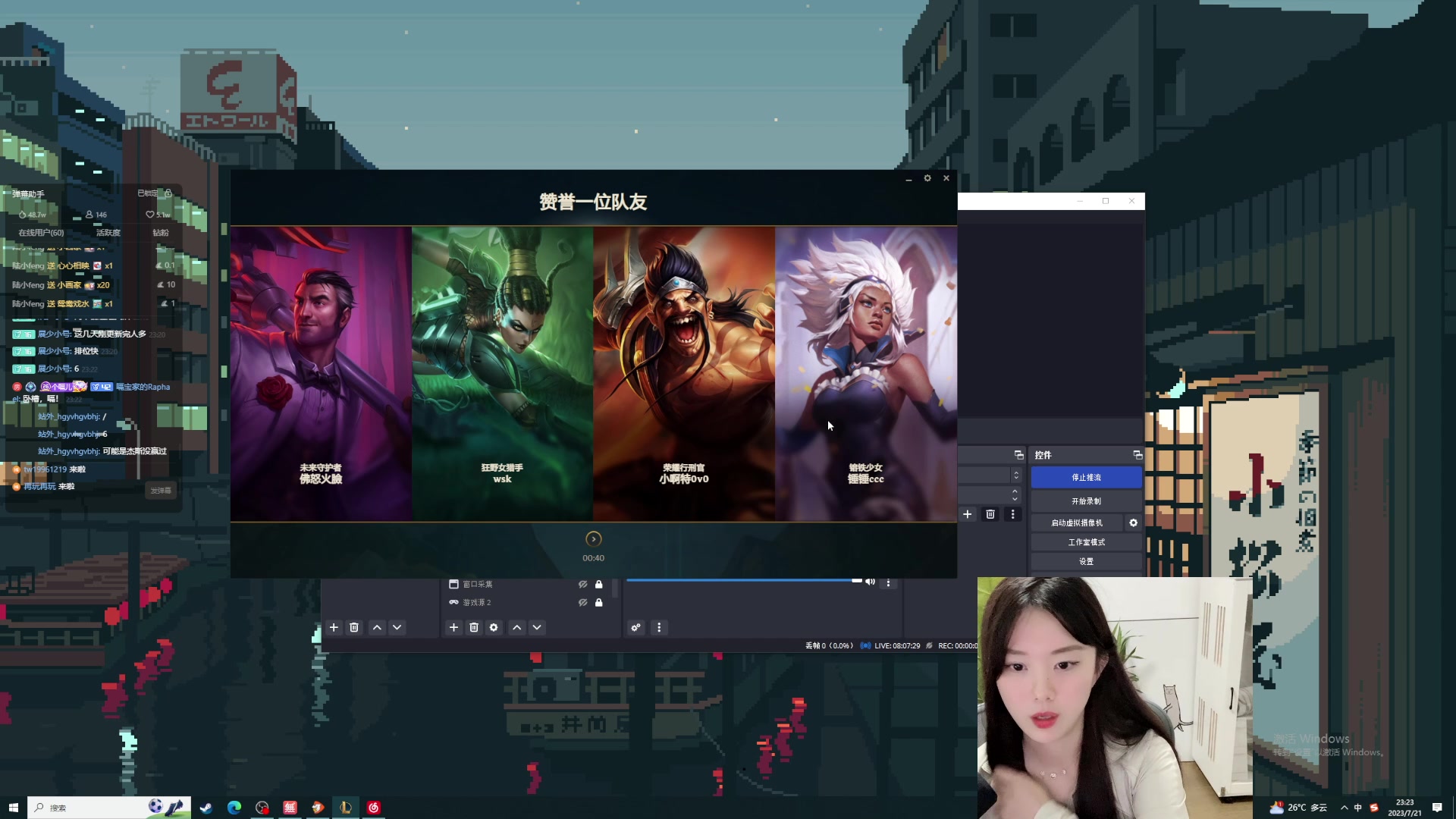The image size is (1456, 819).
Task: Move source down arrow
Action: [537, 627]
